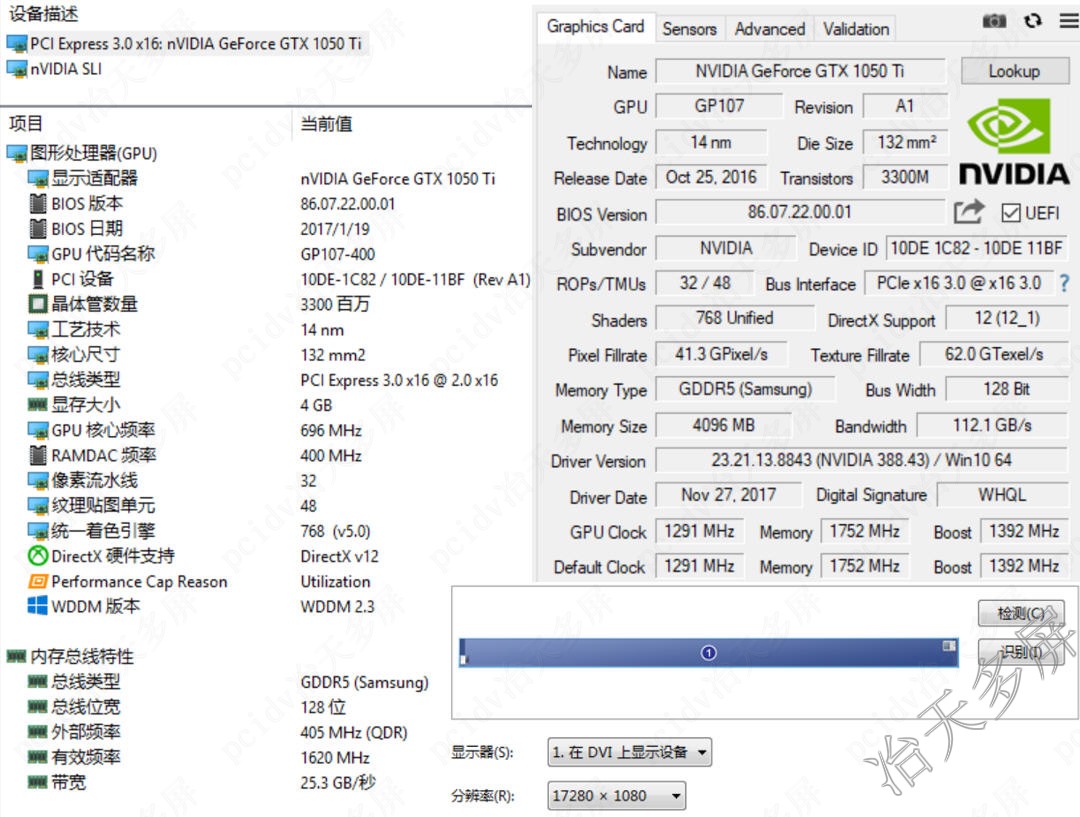This screenshot has height=817, width=1080.
Task: Select the monitor 1 display rectangle
Action: pyautogui.click(x=709, y=652)
